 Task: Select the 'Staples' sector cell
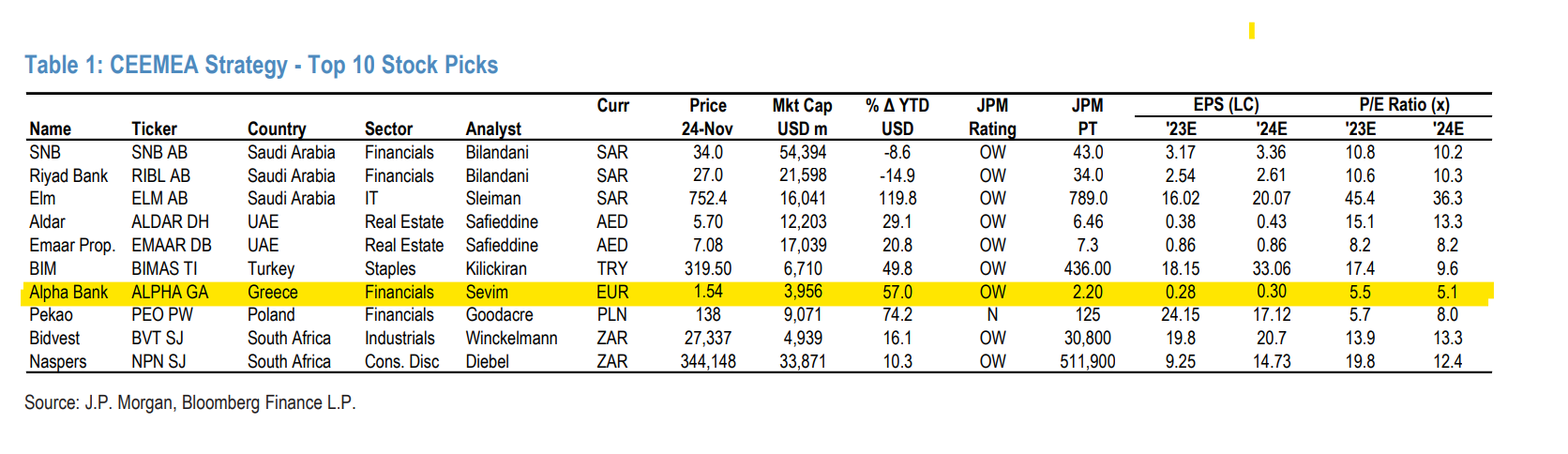pyautogui.click(x=390, y=268)
